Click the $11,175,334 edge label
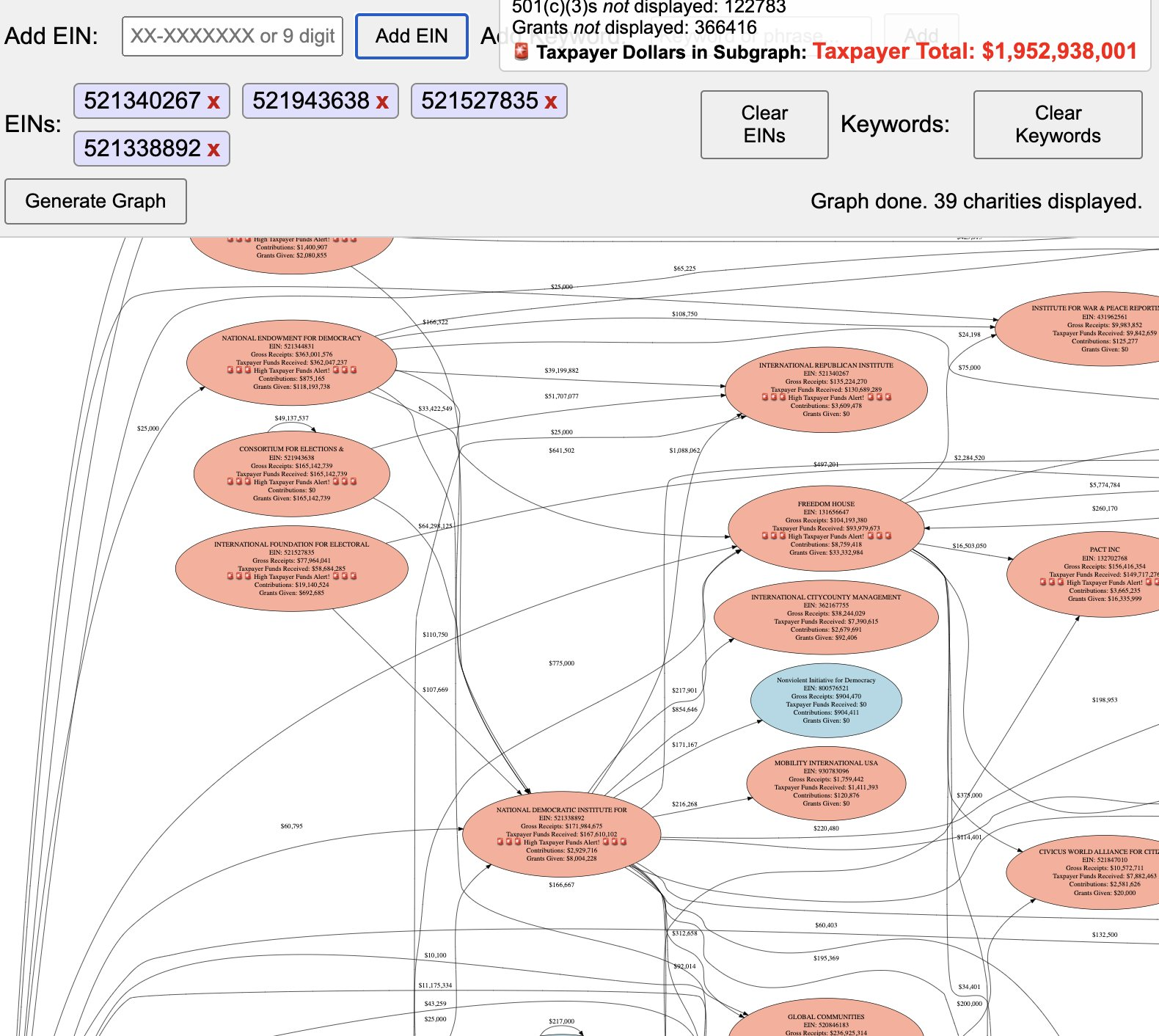This screenshot has width=1159, height=1036. [435, 985]
